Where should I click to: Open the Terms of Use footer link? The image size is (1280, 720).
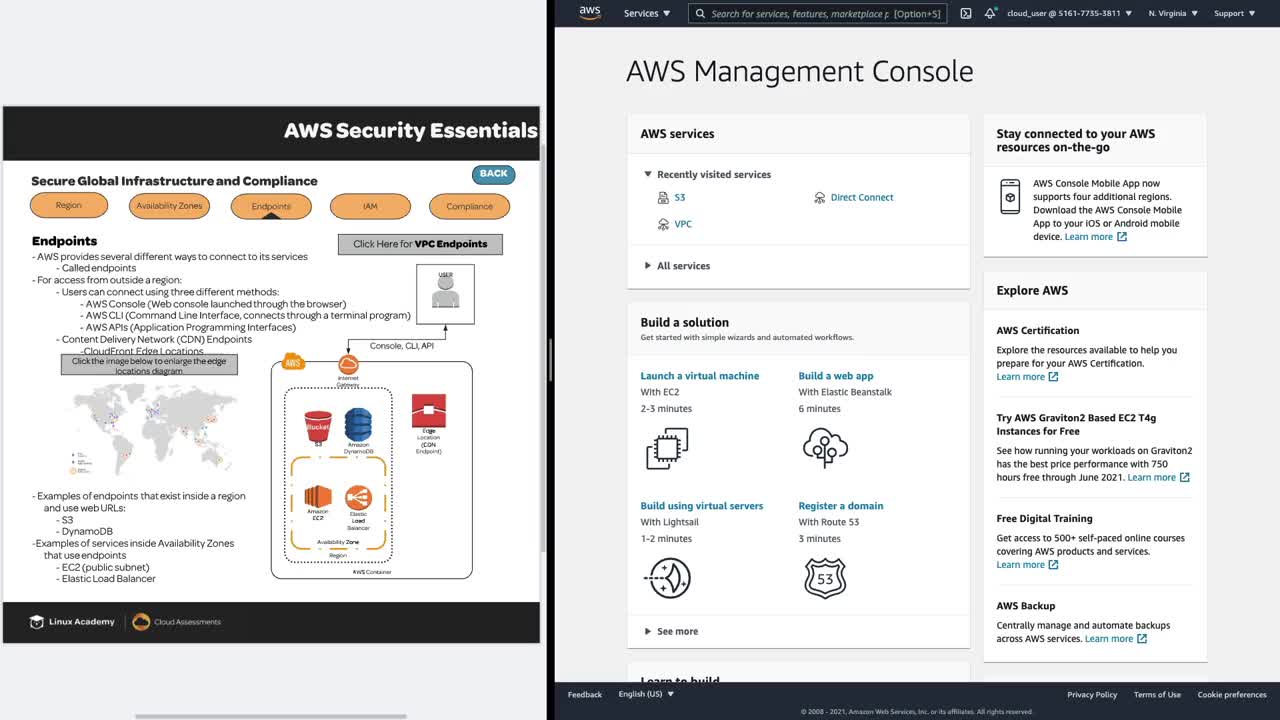[x=1158, y=695]
